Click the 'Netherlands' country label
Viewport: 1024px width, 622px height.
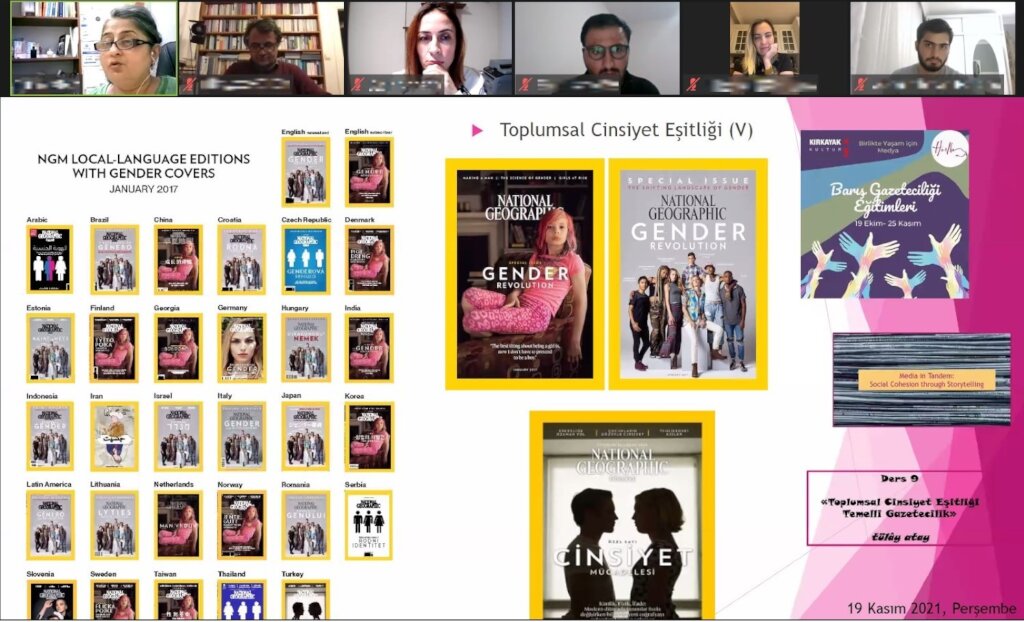(174, 484)
